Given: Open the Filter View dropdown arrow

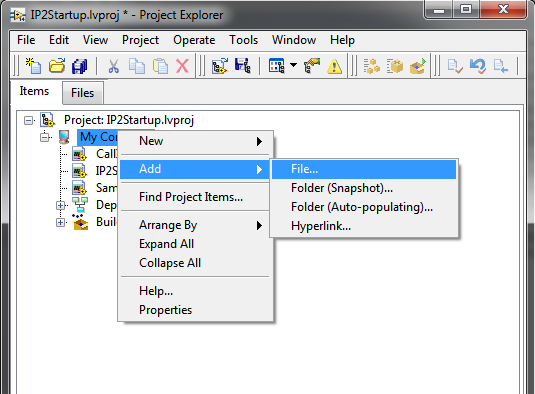Looking at the screenshot, I should [293, 64].
